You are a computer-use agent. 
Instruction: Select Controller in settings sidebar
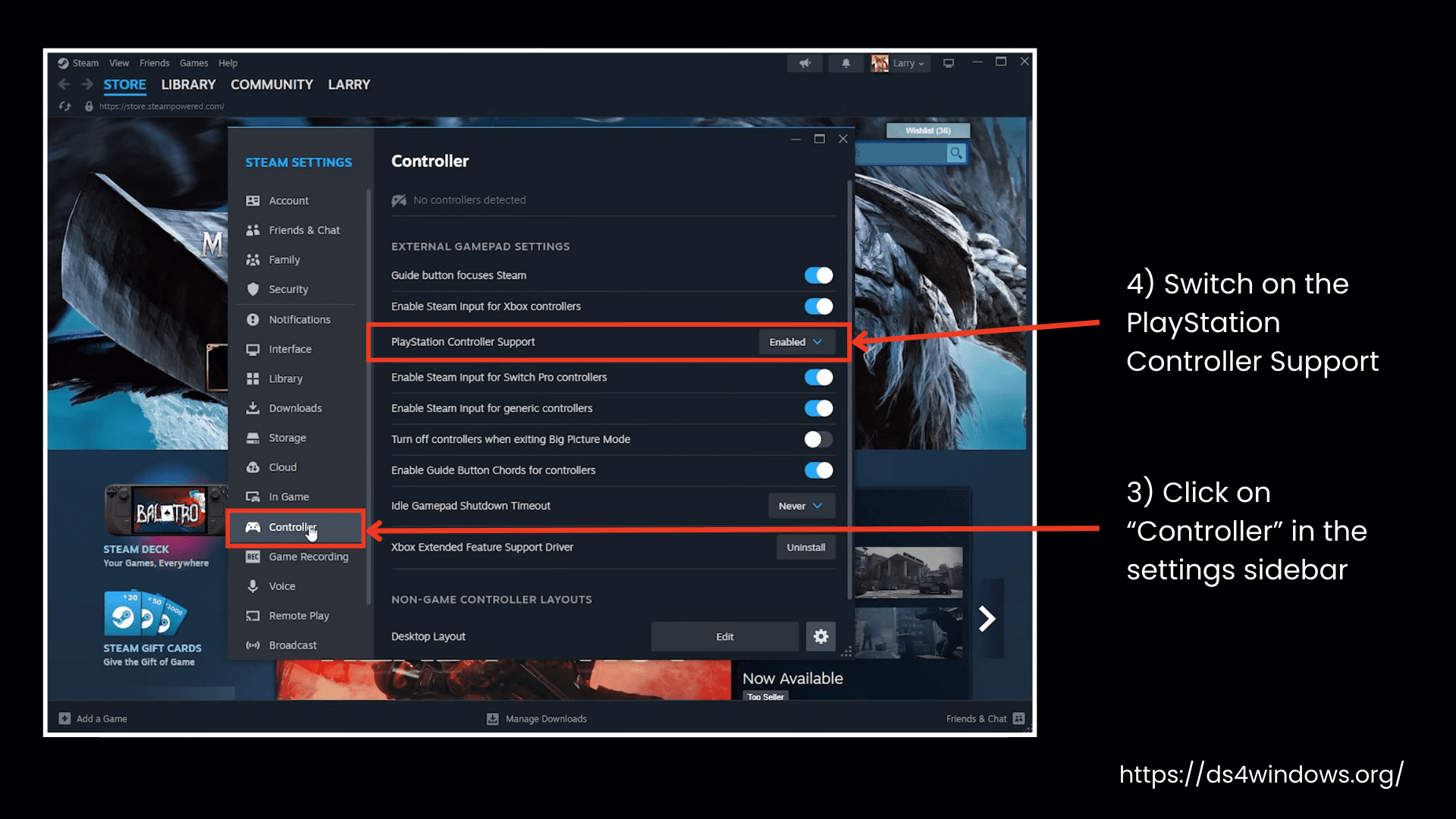[297, 527]
